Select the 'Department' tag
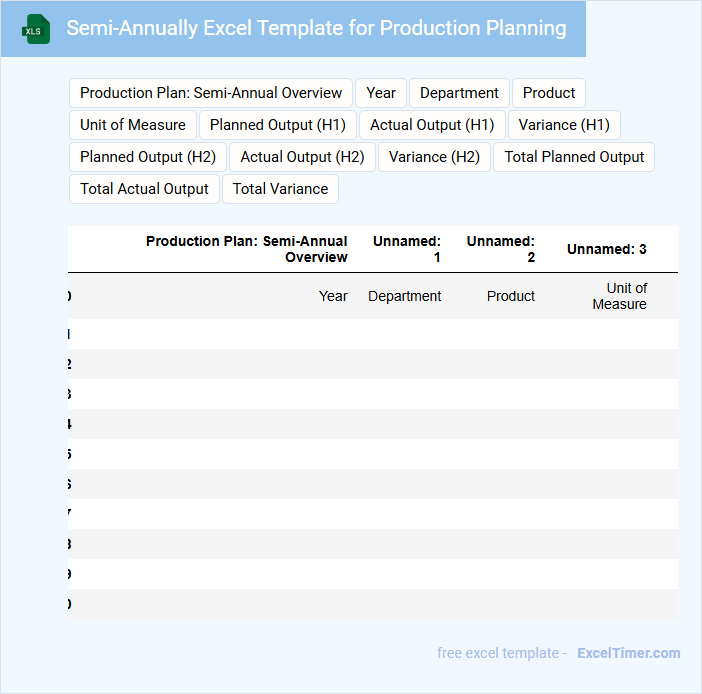Screen dimensions: 702x694 click(x=459, y=93)
